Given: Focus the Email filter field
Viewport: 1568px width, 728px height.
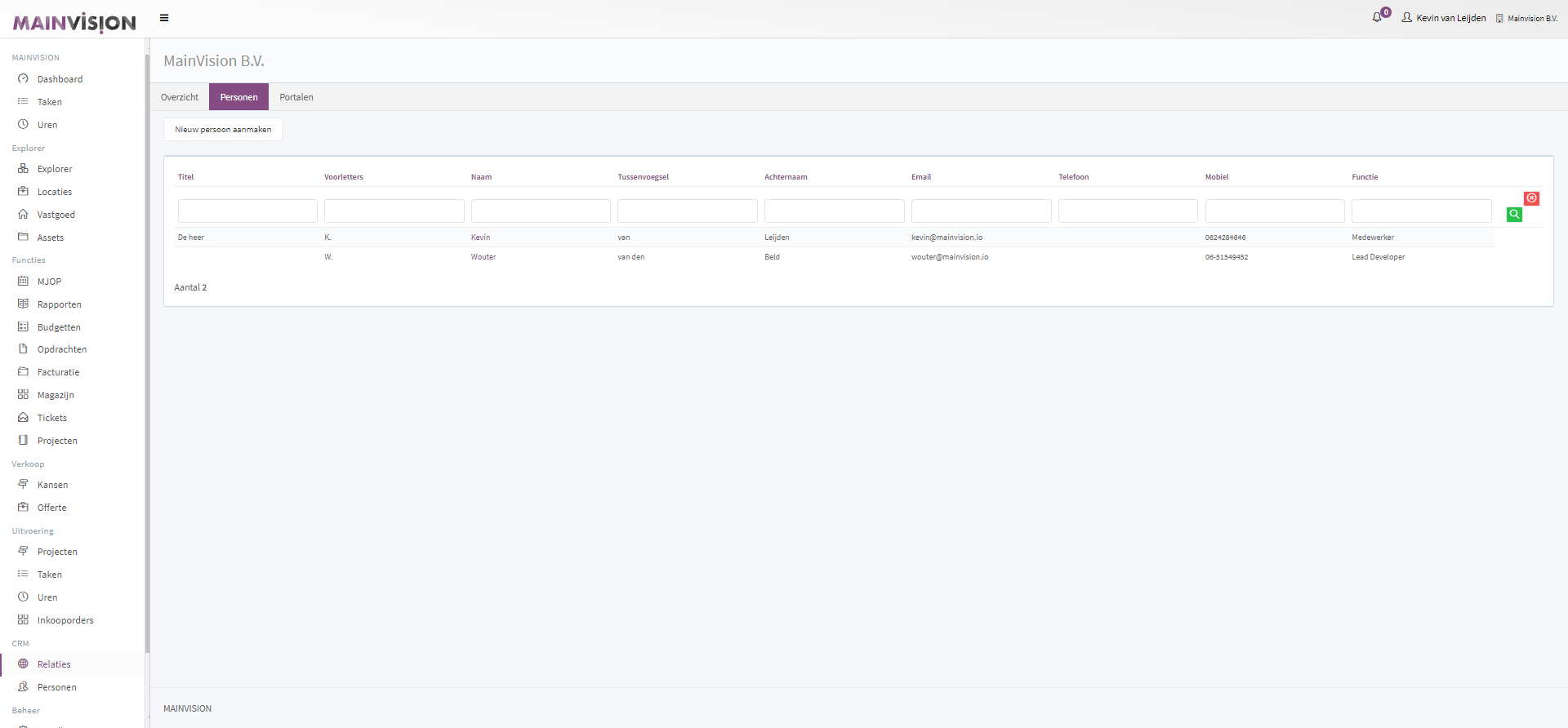Looking at the screenshot, I should (x=982, y=211).
